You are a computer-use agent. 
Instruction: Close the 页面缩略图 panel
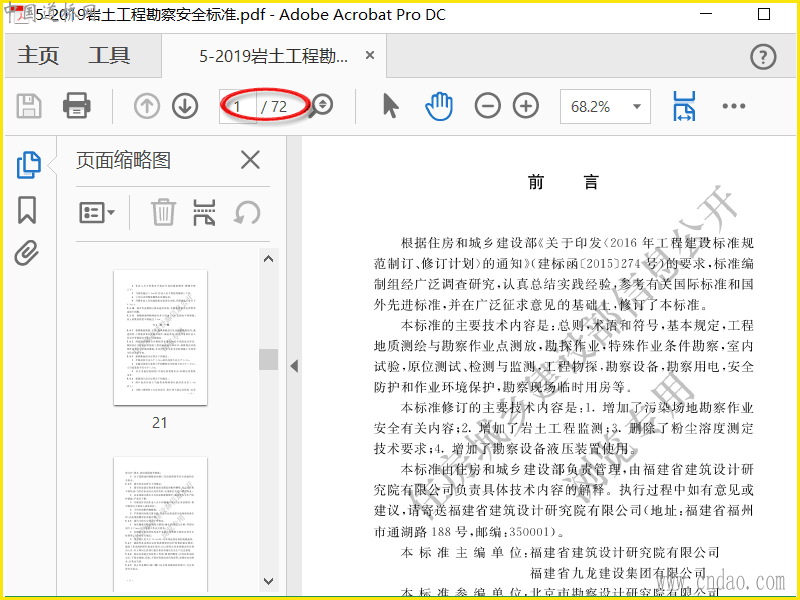point(250,160)
